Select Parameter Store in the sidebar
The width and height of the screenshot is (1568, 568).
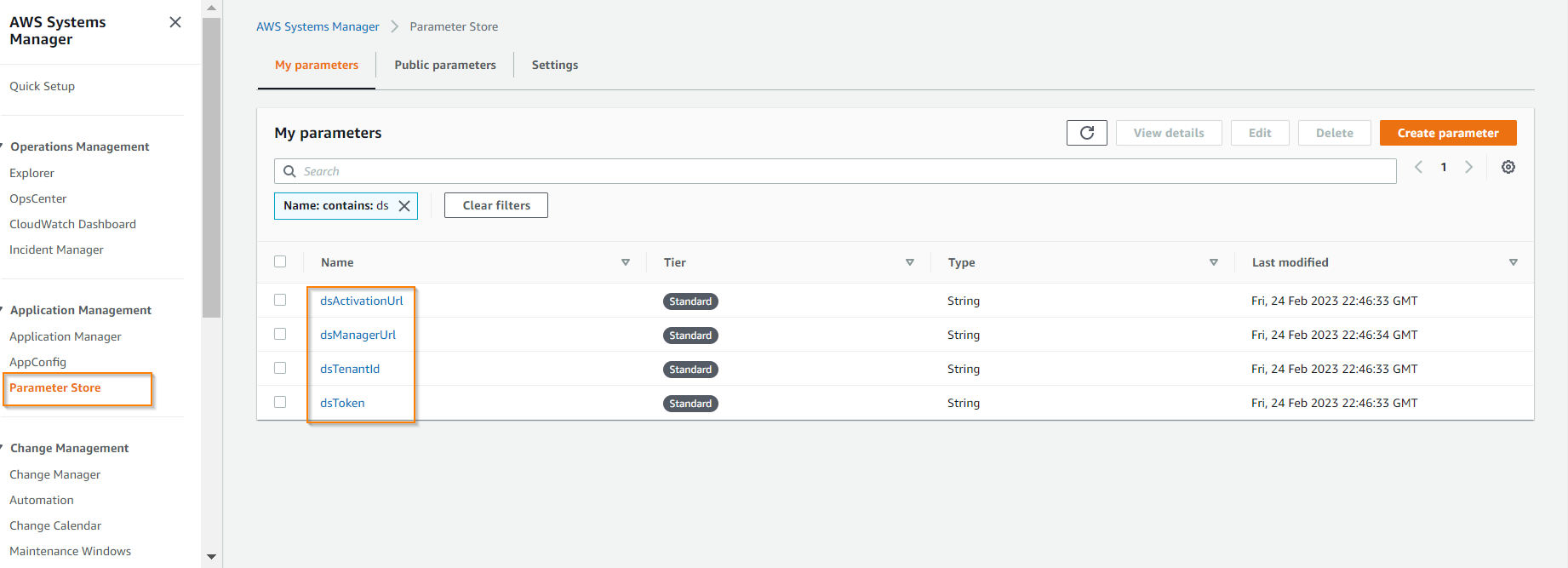pyautogui.click(x=55, y=387)
